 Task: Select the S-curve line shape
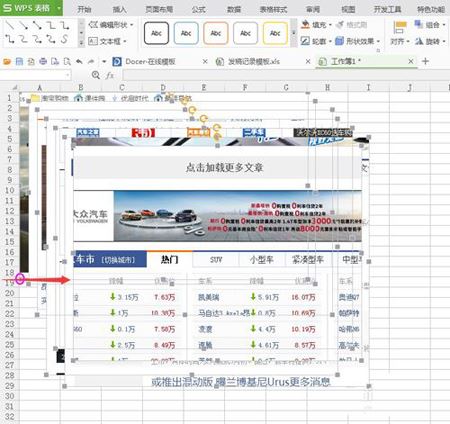[x=64, y=39]
